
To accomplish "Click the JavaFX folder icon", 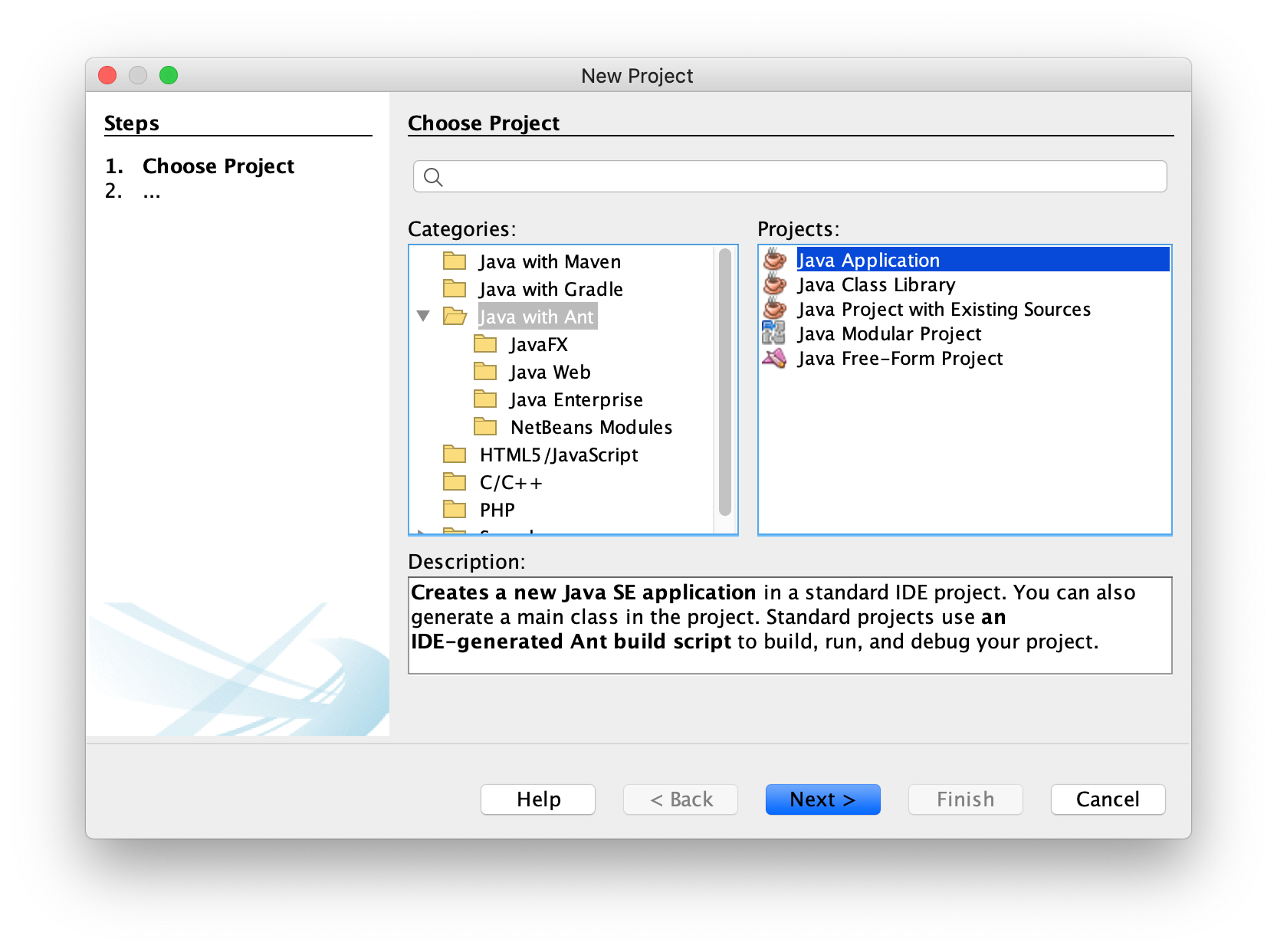I will click(485, 344).
